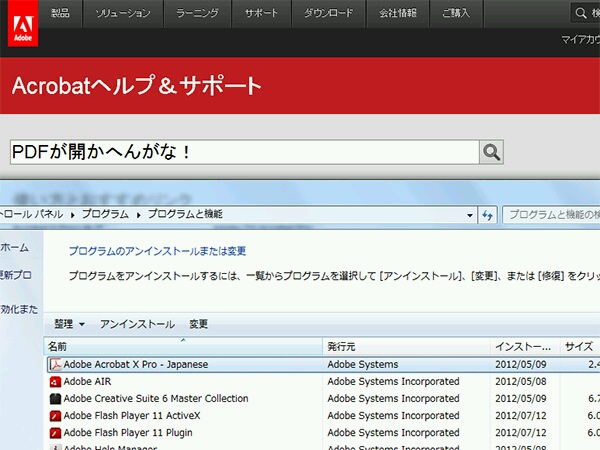Screen dimensions: 600x450
Task: Click the Flash Player 11 ActiveX icon
Action: [55, 416]
